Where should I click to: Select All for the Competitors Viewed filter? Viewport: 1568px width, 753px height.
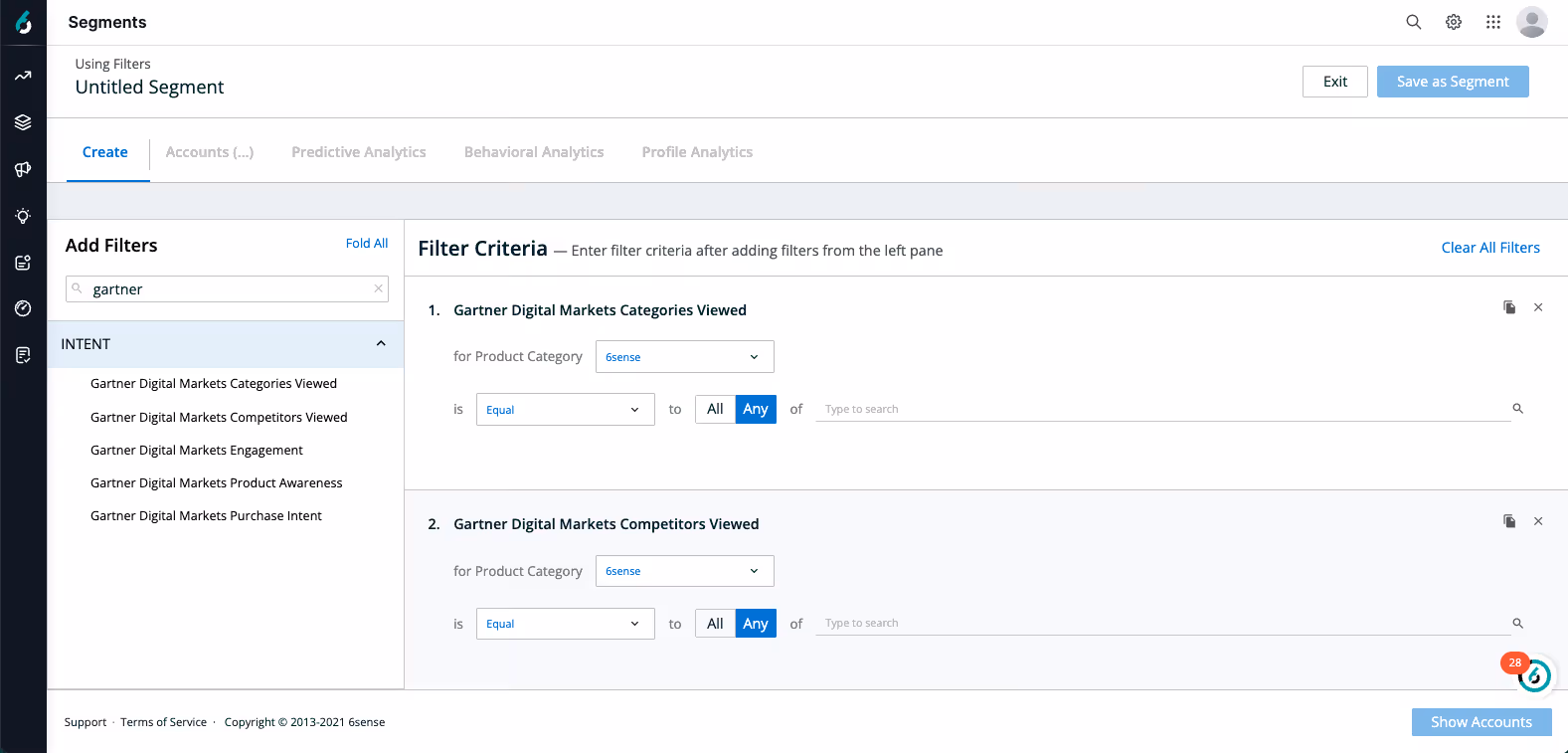coord(715,624)
